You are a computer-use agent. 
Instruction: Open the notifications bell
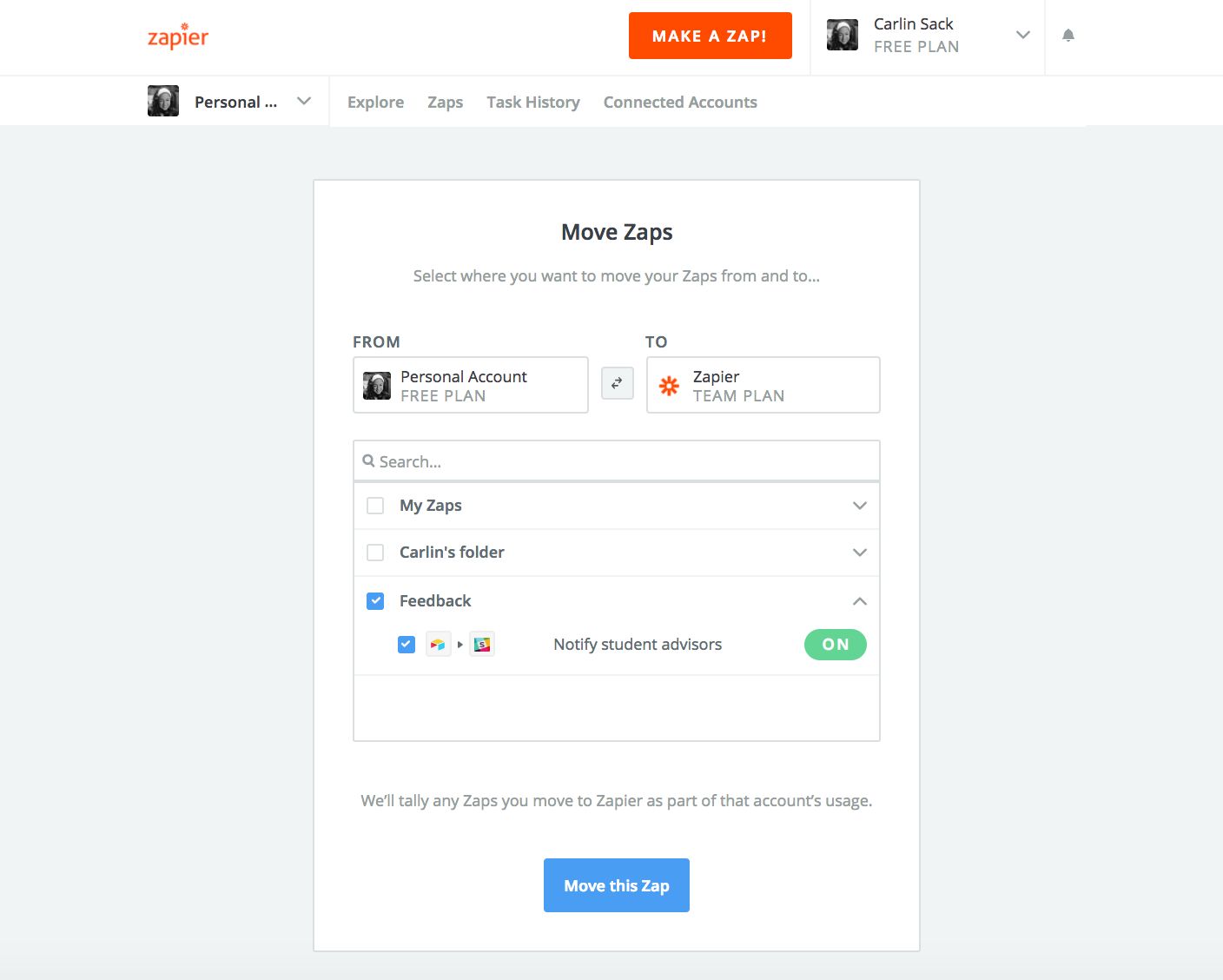click(1068, 36)
